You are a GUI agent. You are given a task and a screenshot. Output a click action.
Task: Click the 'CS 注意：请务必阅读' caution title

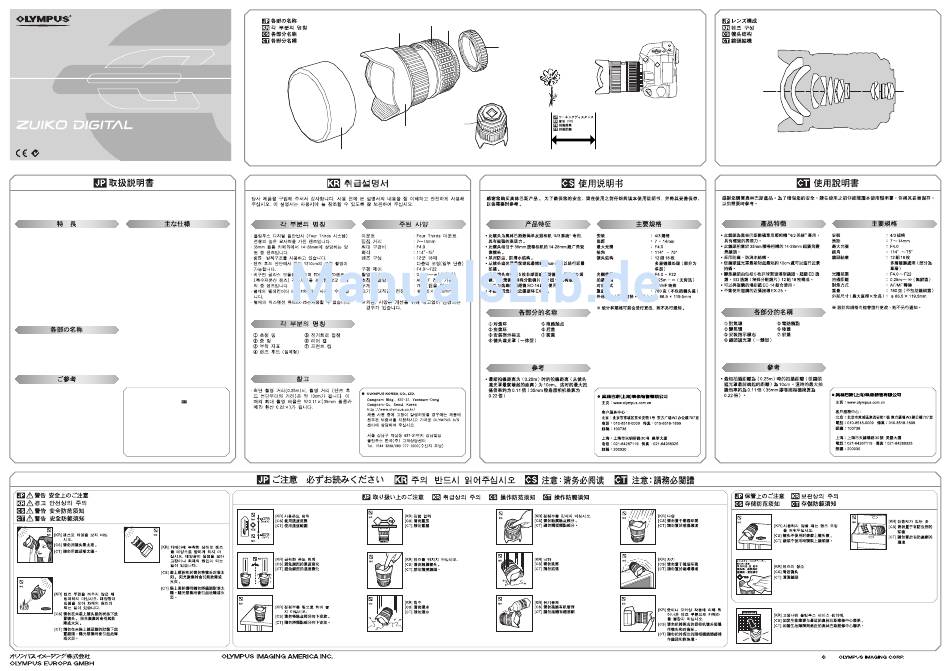coord(565,480)
